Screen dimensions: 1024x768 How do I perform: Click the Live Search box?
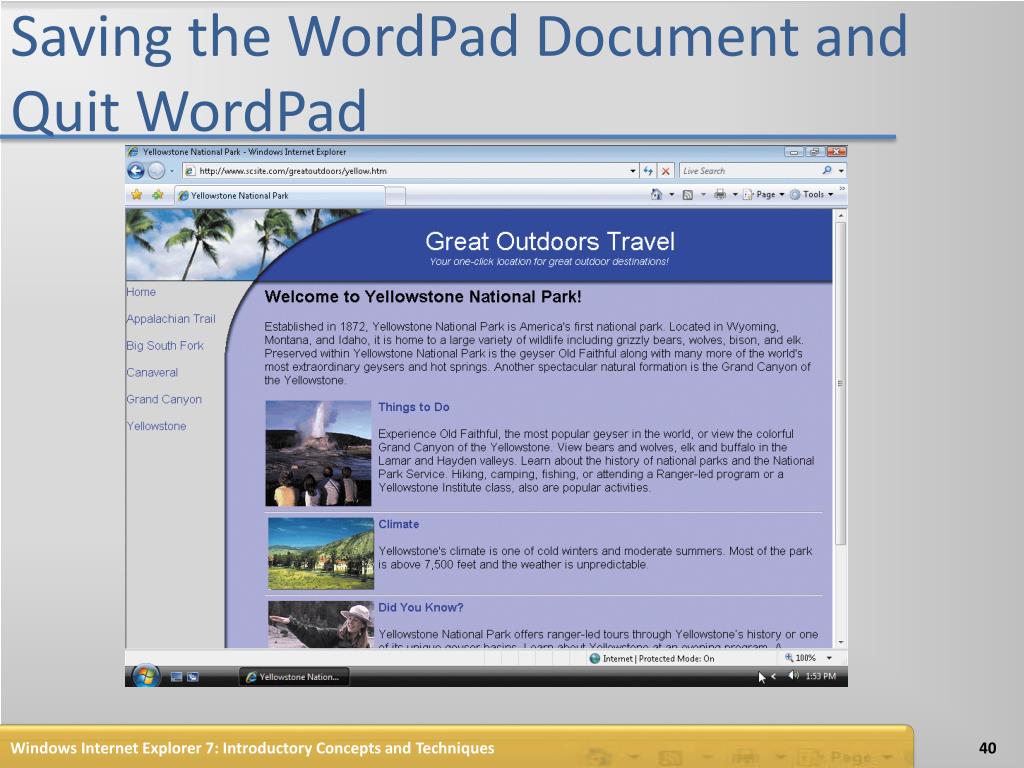click(x=750, y=171)
